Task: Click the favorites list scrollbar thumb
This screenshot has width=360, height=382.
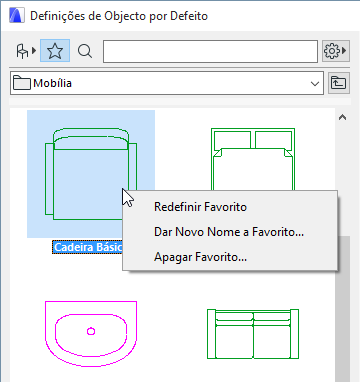Action: (x=343, y=309)
